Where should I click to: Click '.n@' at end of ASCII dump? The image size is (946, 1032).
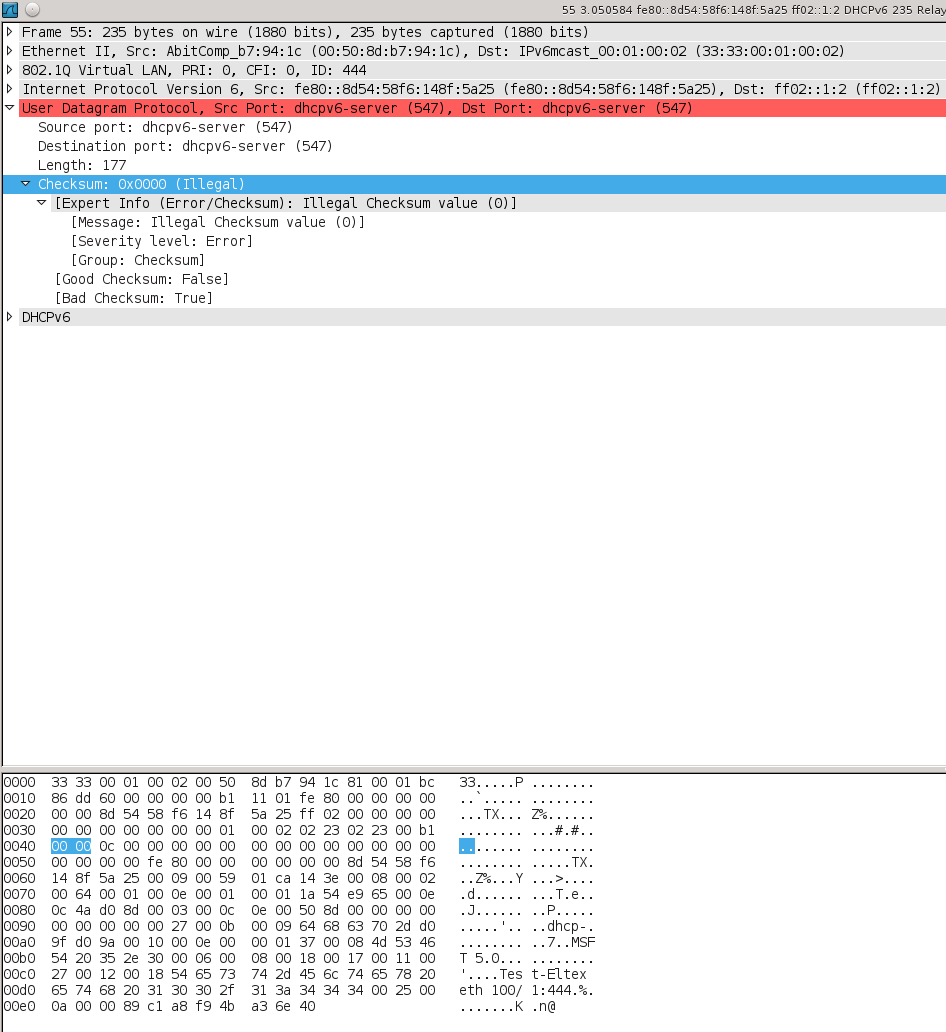click(544, 1006)
